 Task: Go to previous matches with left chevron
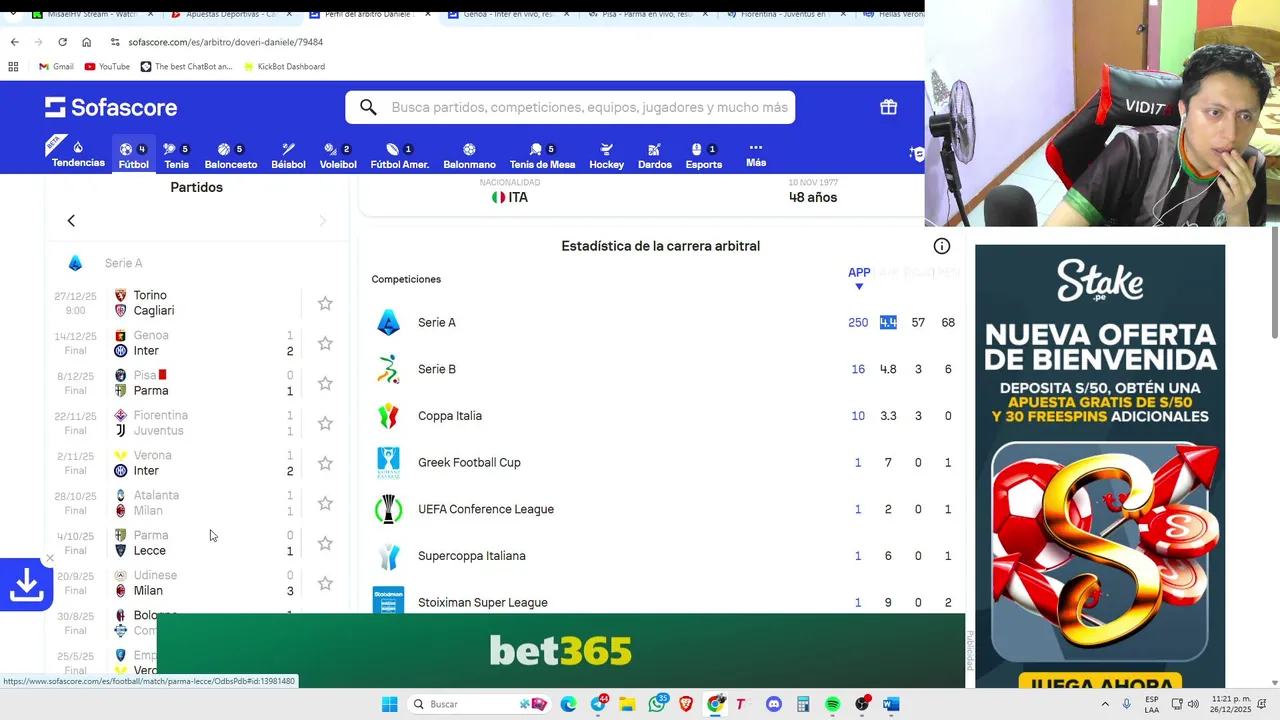click(71, 220)
